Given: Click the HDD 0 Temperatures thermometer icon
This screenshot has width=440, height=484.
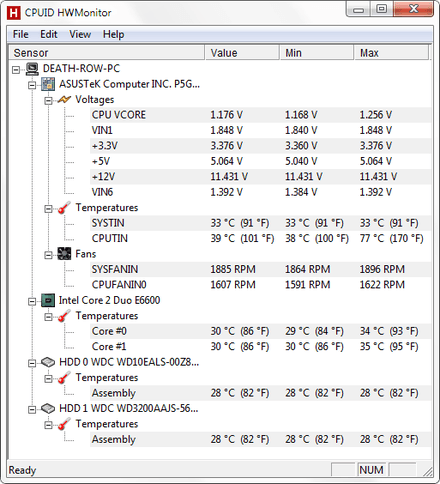Looking at the screenshot, I should (64, 378).
